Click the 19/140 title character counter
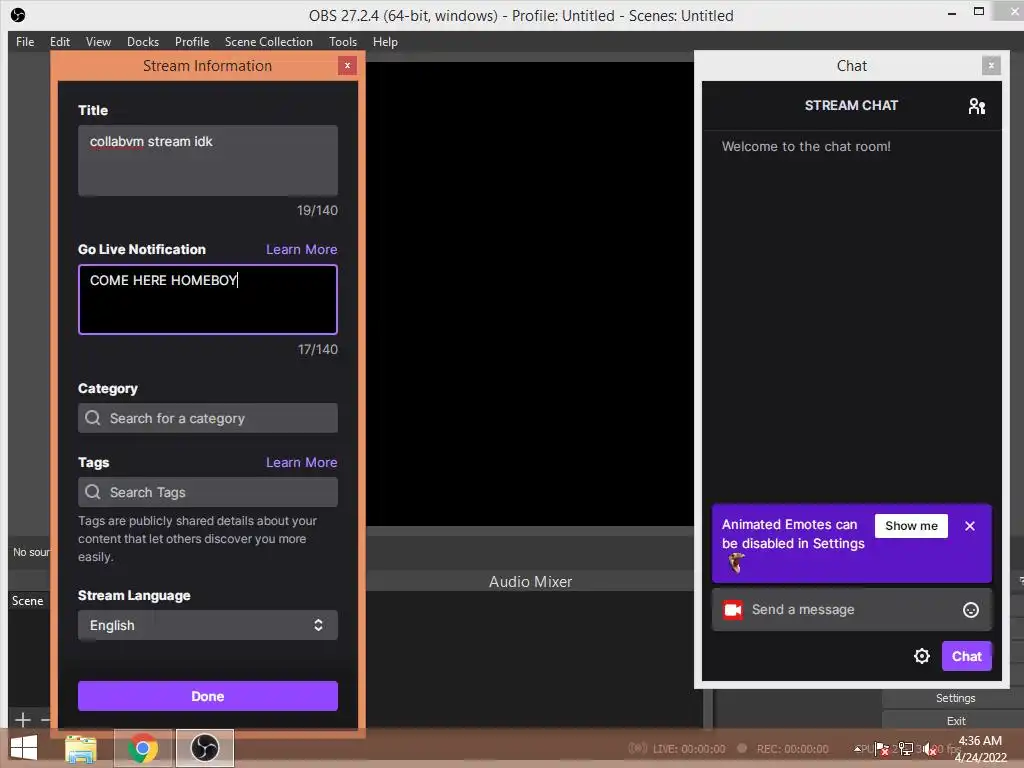The height and width of the screenshot is (768, 1024). (317, 210)
